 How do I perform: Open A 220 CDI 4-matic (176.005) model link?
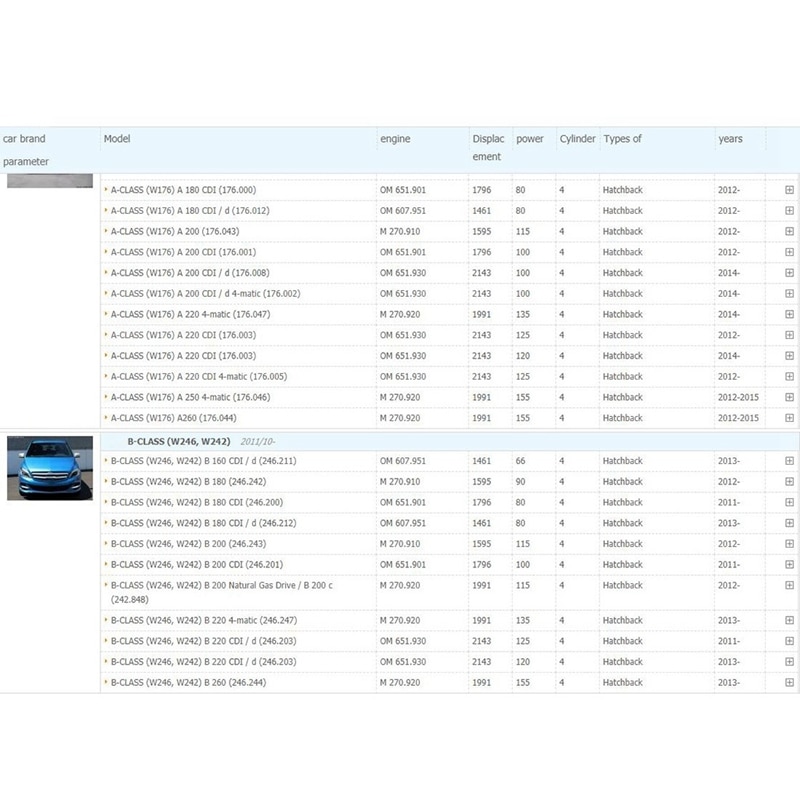pyautogui.click(x=199, y=377)
